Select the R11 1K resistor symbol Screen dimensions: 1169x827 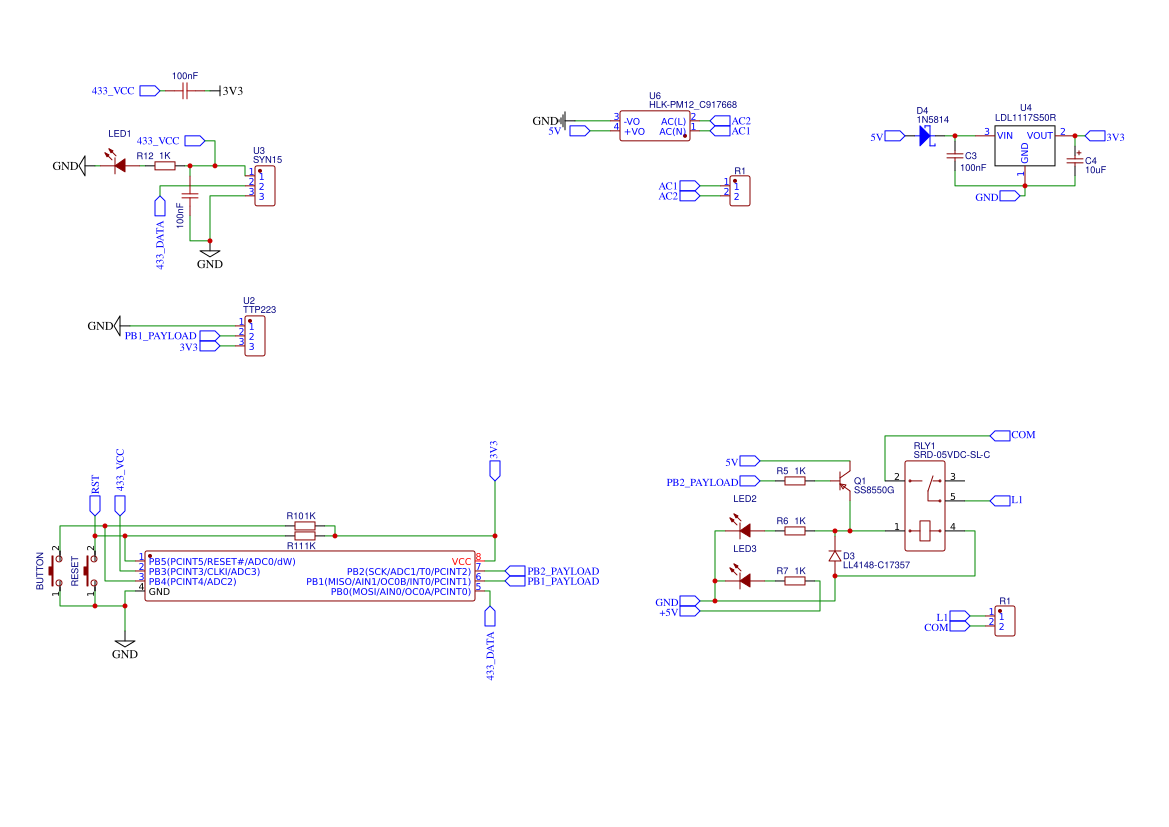(x=305, y=536)
